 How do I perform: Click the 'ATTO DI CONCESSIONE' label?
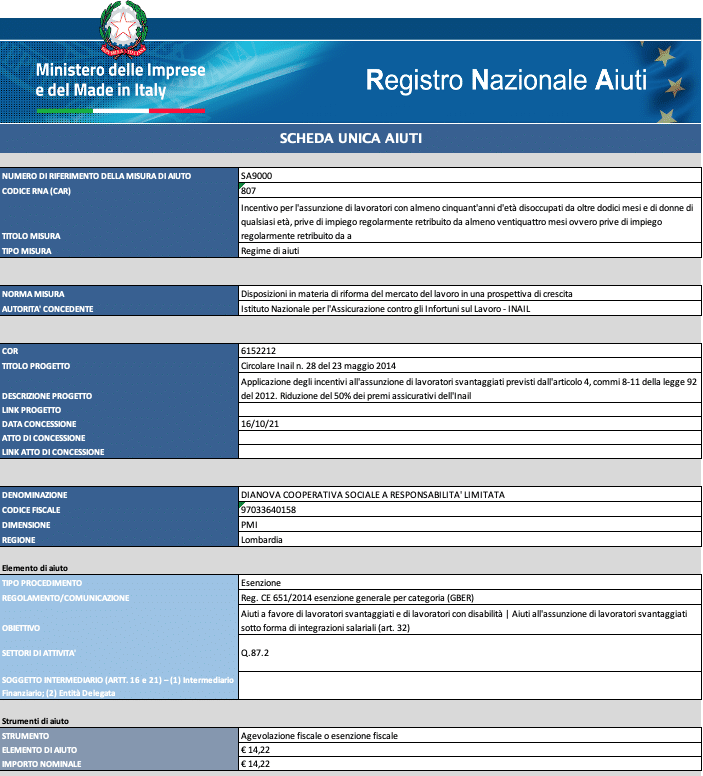44,438
